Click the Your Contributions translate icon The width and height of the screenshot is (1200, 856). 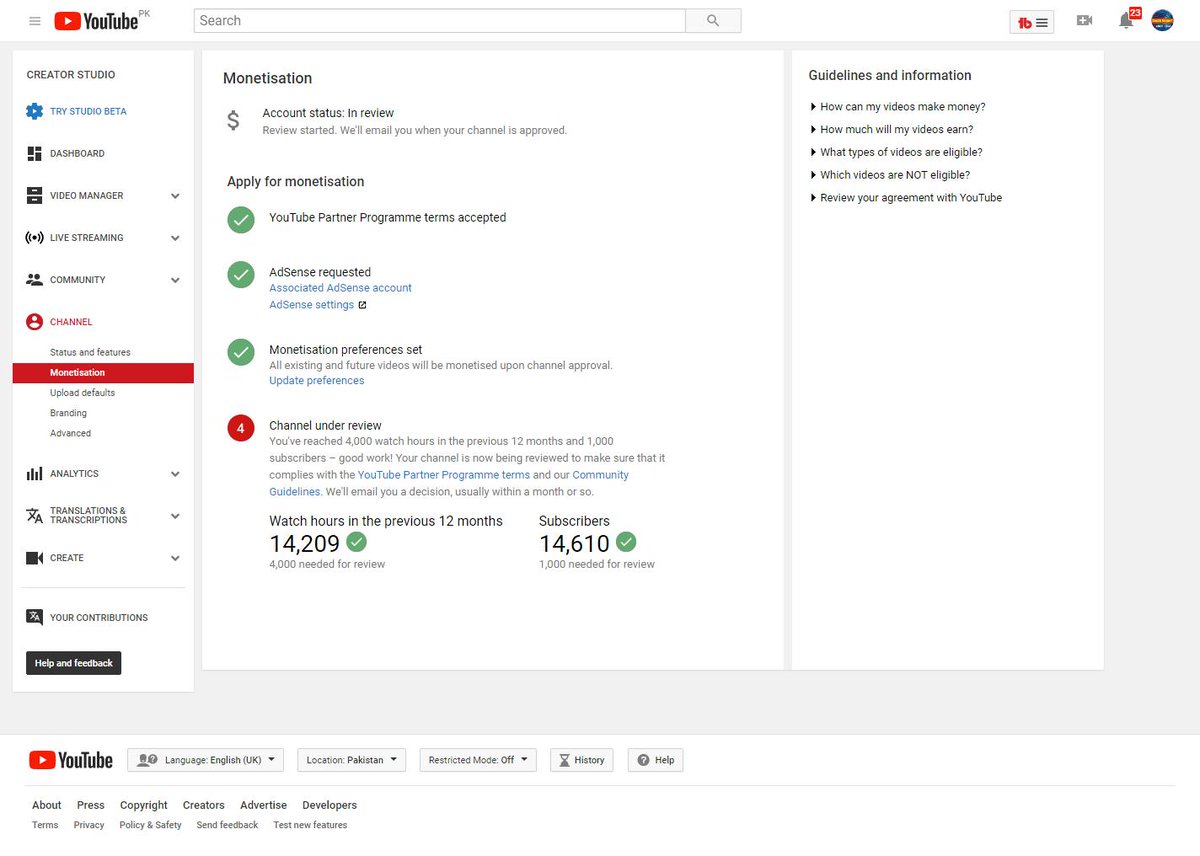click(x=35, y=617)
